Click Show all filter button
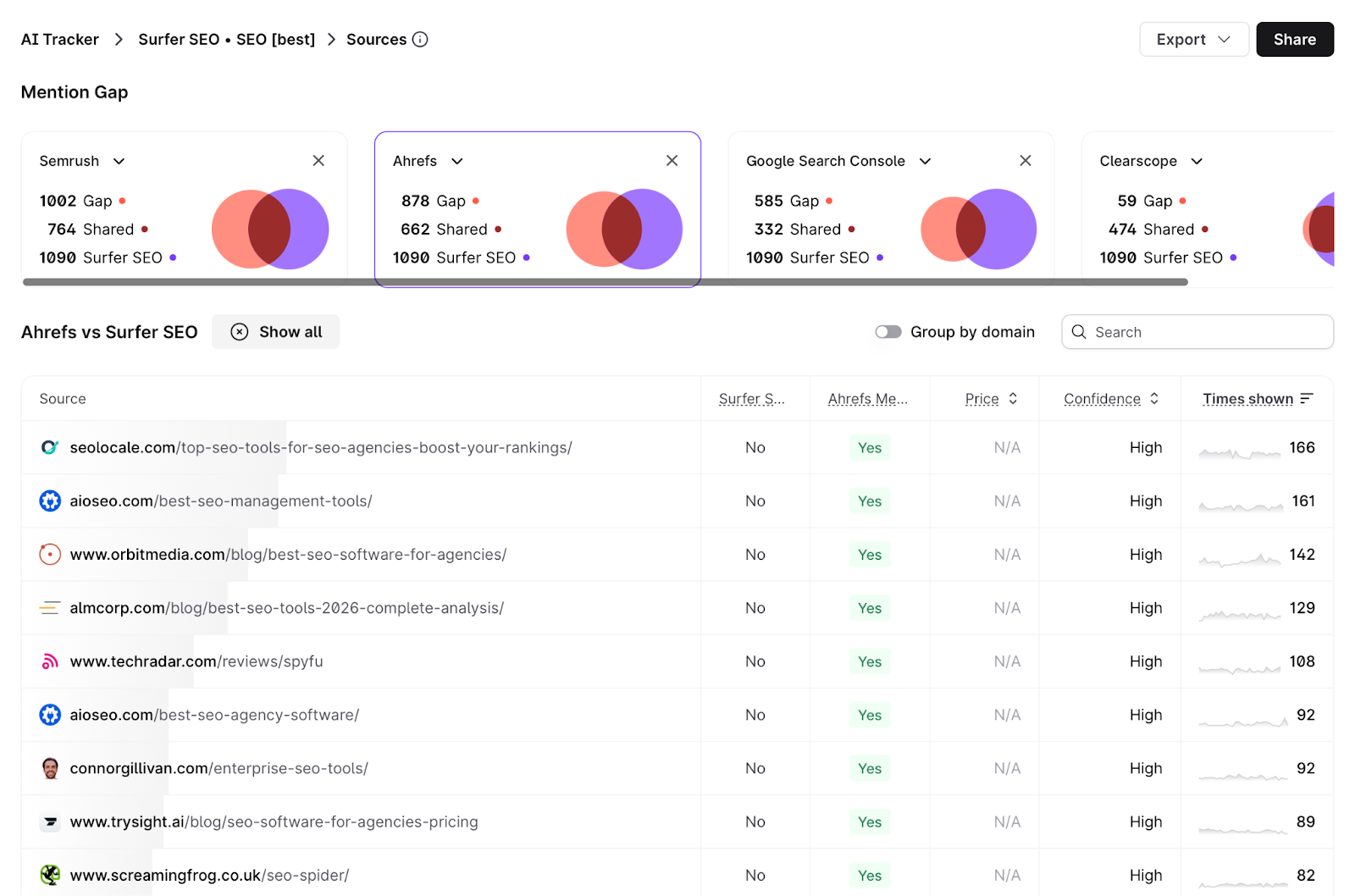Image resolution: width=1355 pixels, height=896 pixels. pyautogui.click(x=276, y=332)
